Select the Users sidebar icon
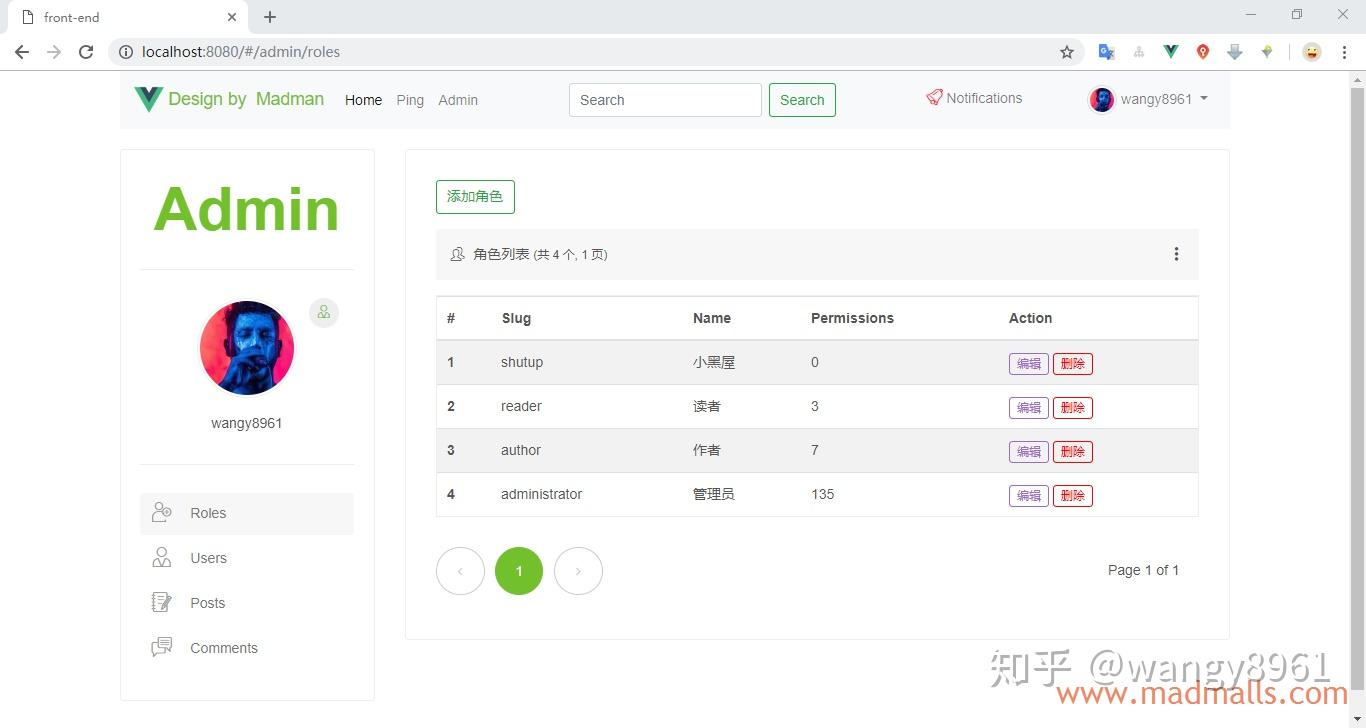 tap(162, 557)
